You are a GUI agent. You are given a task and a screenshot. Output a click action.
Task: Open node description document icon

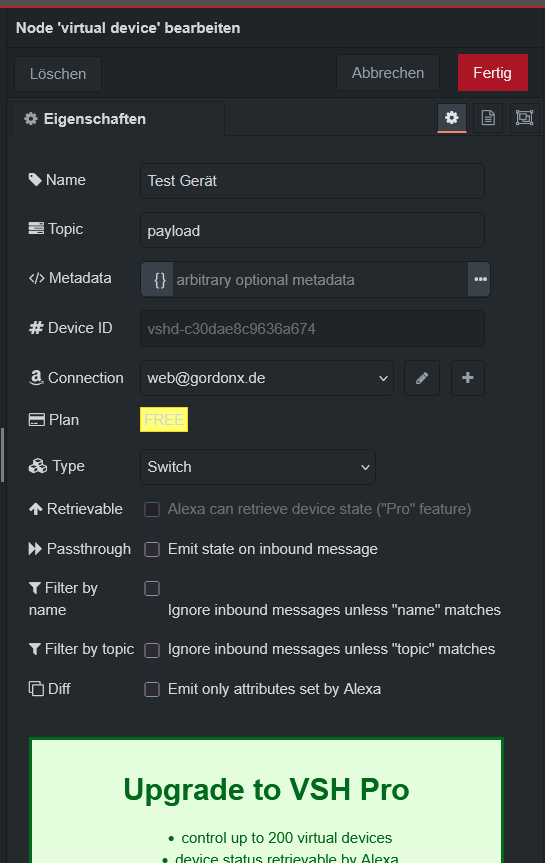point(488,118)
